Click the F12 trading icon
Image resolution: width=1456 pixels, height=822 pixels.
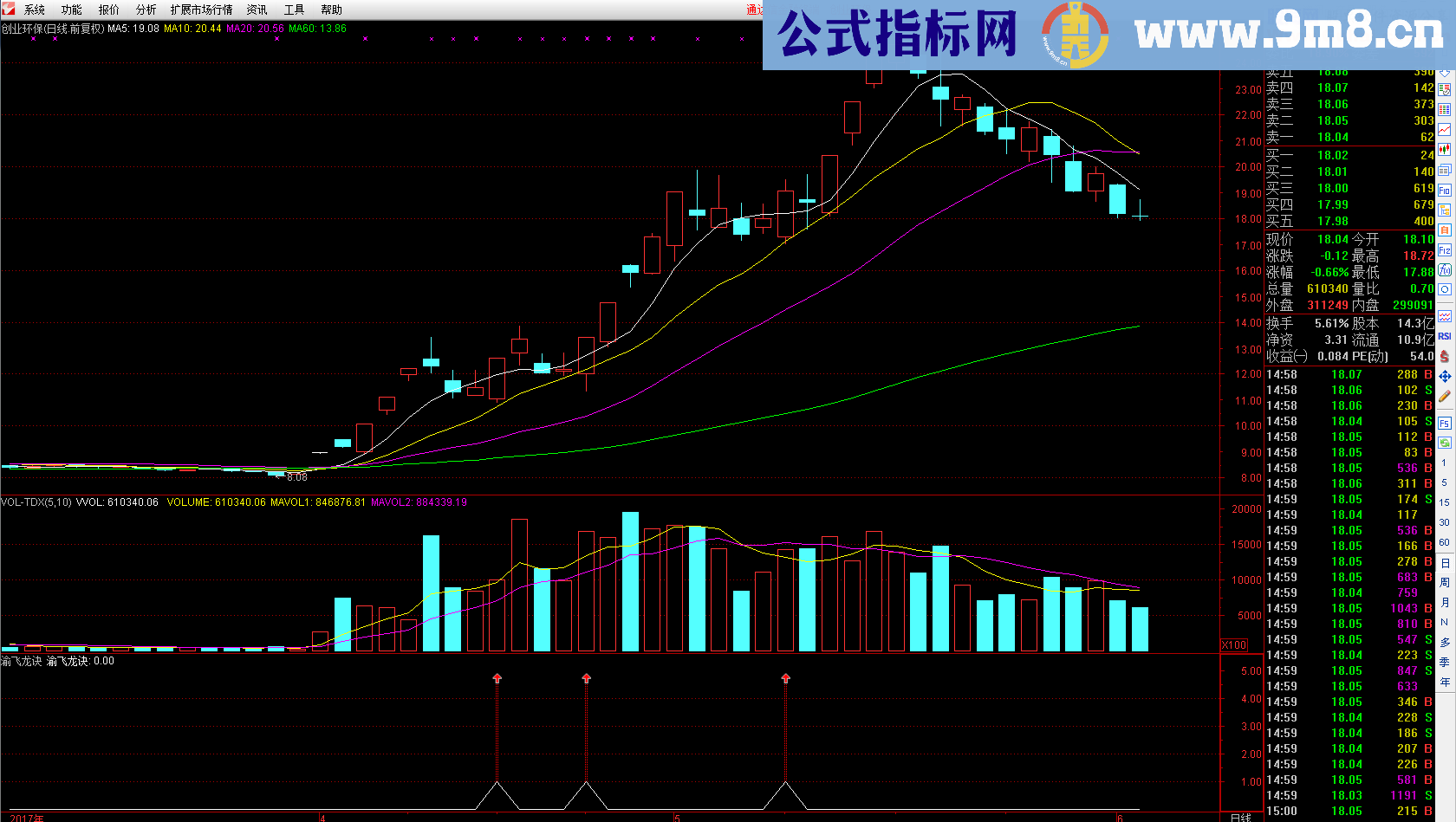1445,250
